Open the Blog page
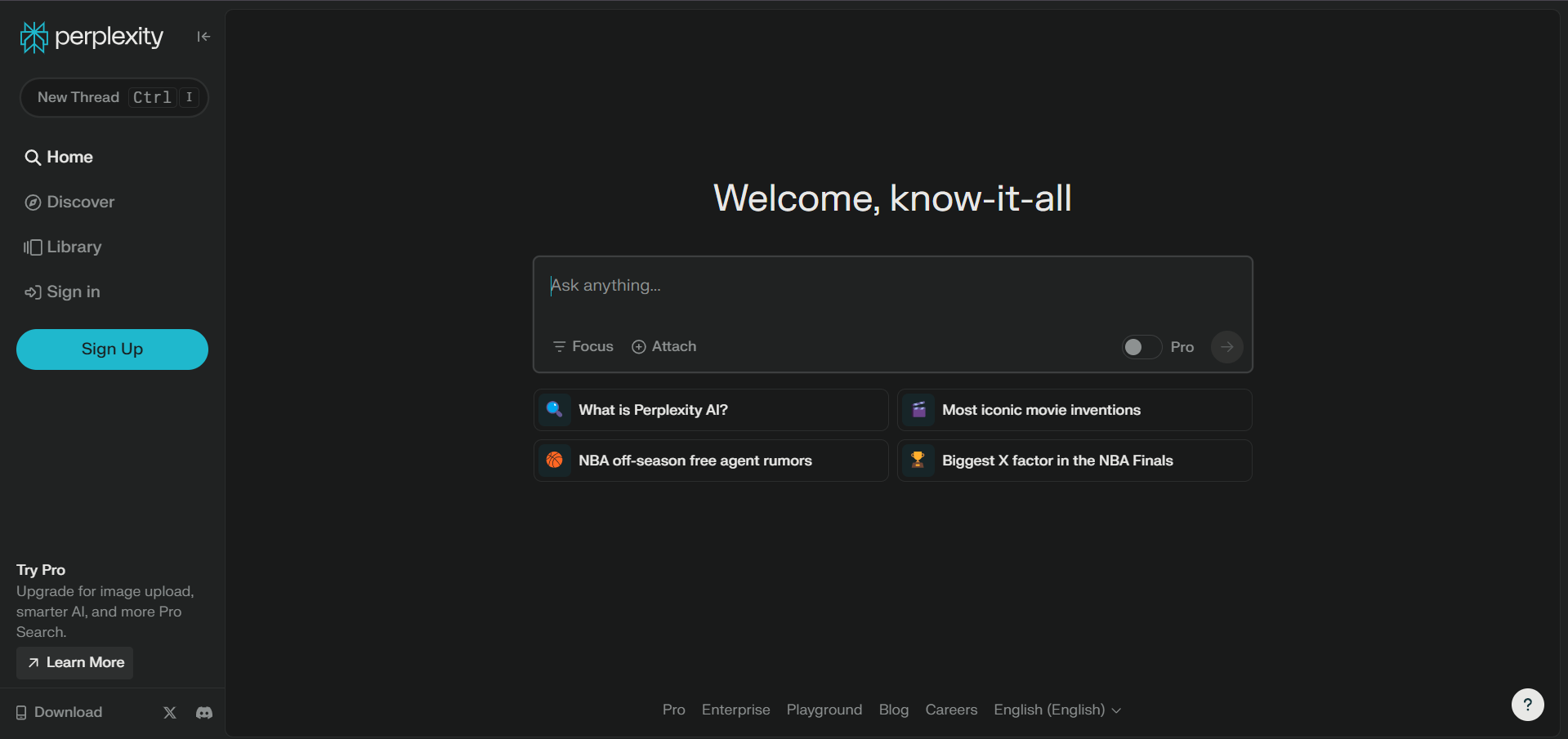 click(893, 710)
